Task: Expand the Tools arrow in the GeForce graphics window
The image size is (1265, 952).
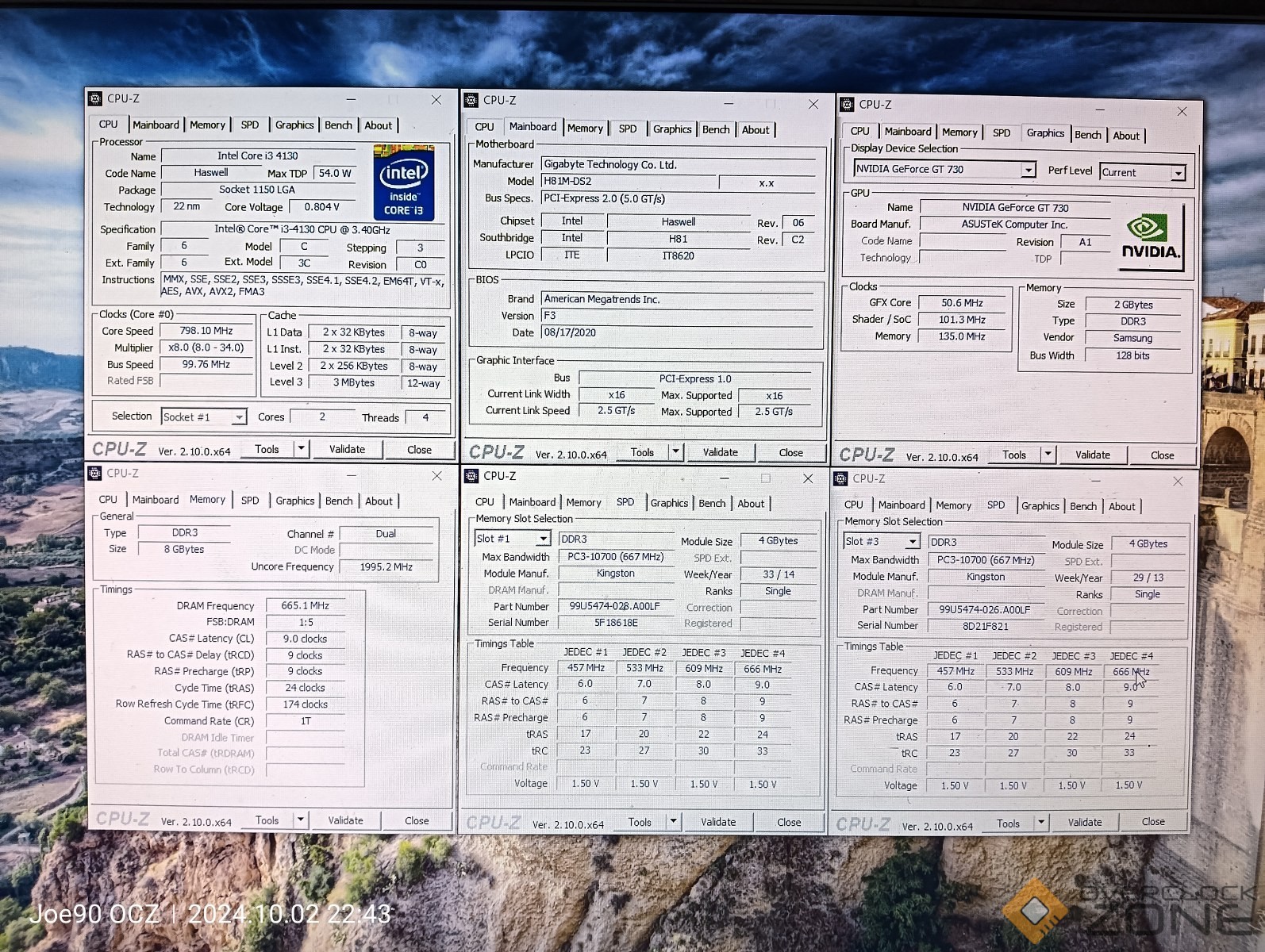Action: 1048,455
